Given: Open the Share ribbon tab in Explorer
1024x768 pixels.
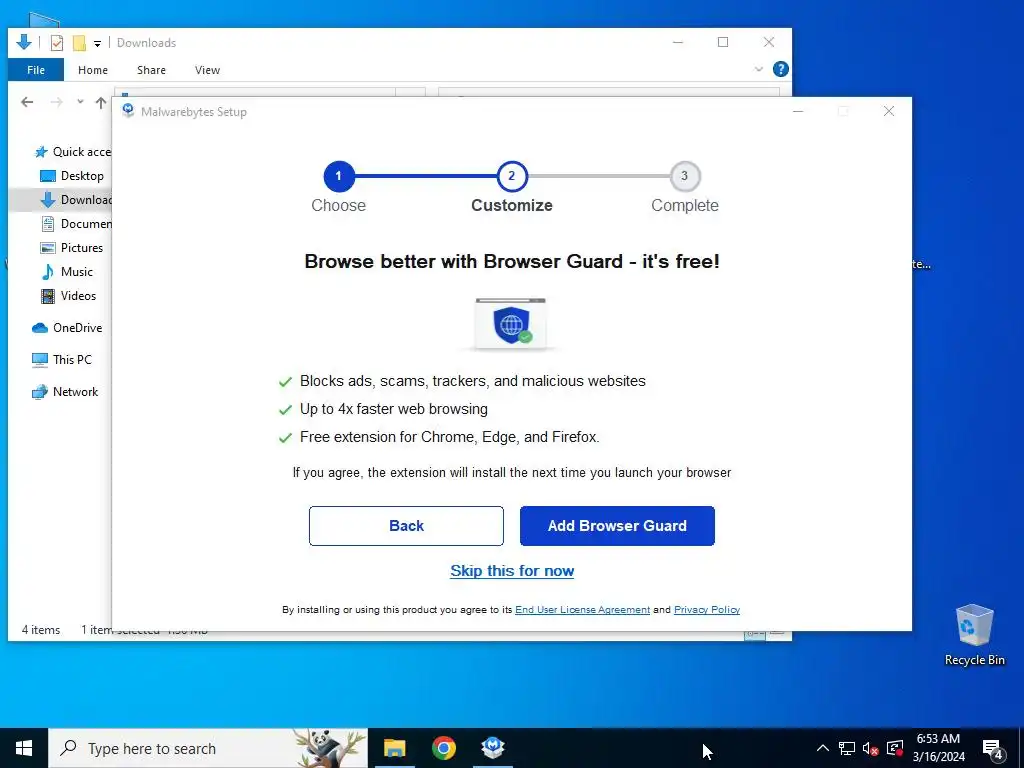Looking at the screenshot, I should [151, 70].
